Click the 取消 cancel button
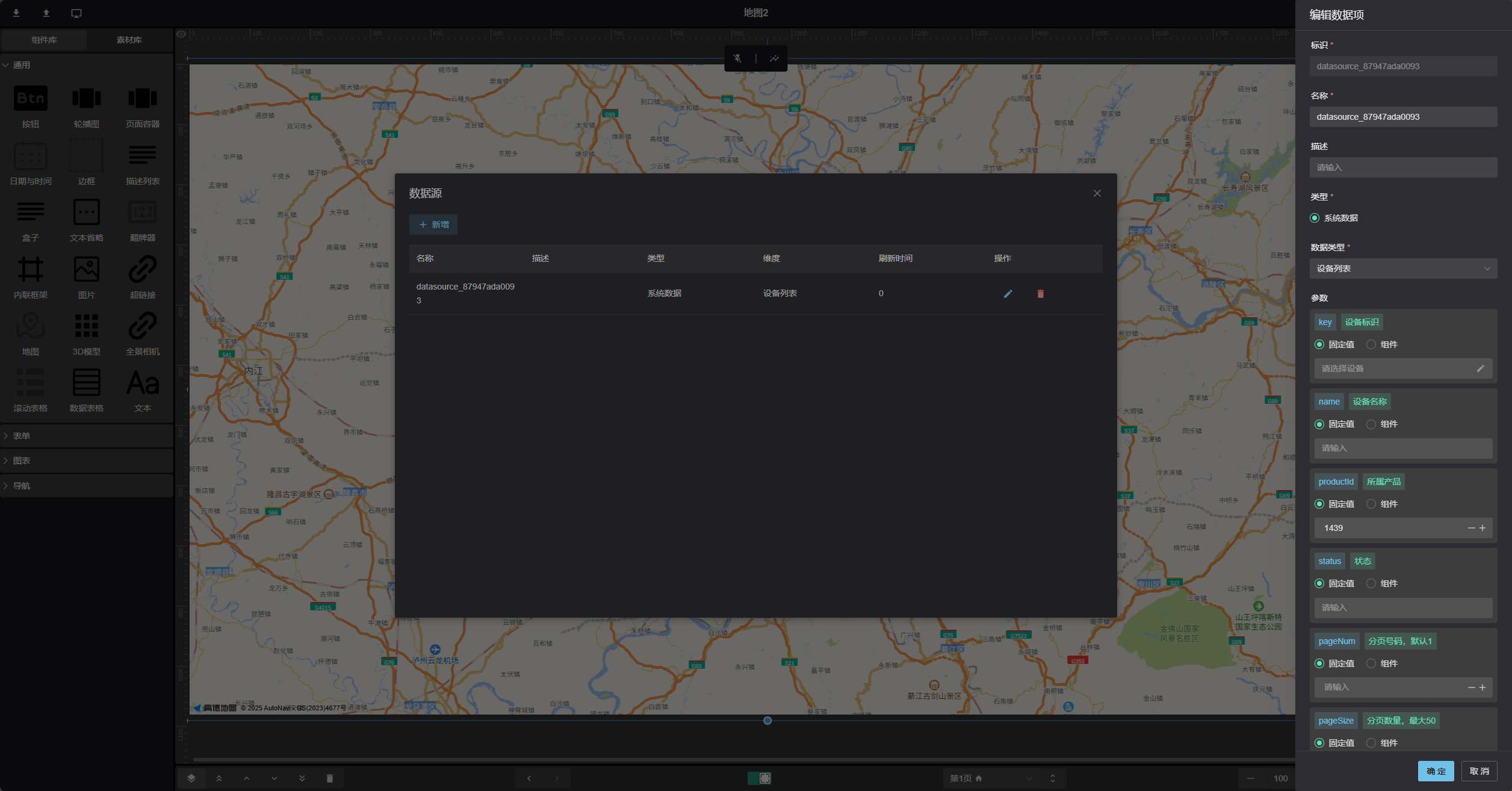This screenshot has width=1512, height=791. [x=1479, y=771]
